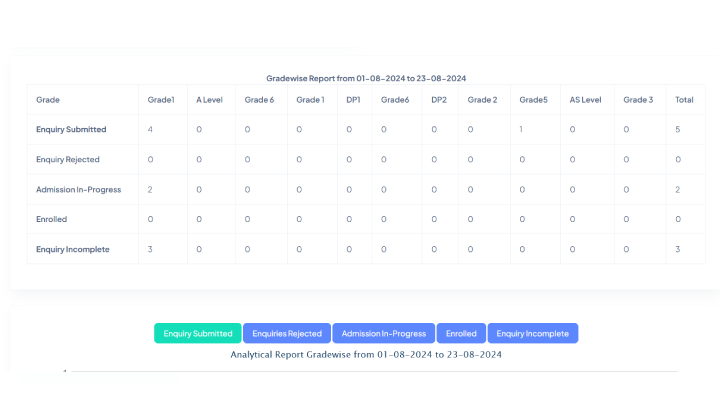This screenshot has height=420, width=720.
Task: Click the Analytical Report Gradewise heading
Action: [366, 354]
